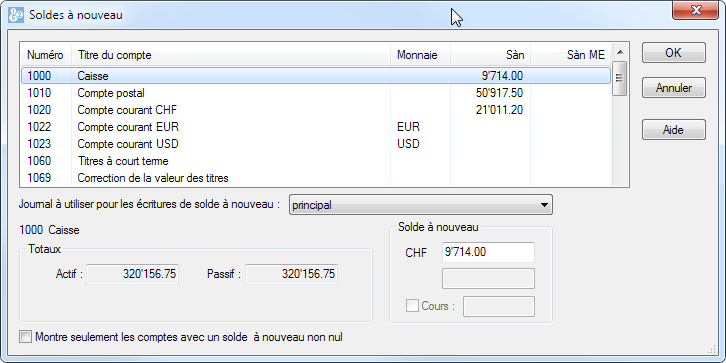Edit the CHF solde à nouveau field
This screenshot has width=726, height=363.
488,252
